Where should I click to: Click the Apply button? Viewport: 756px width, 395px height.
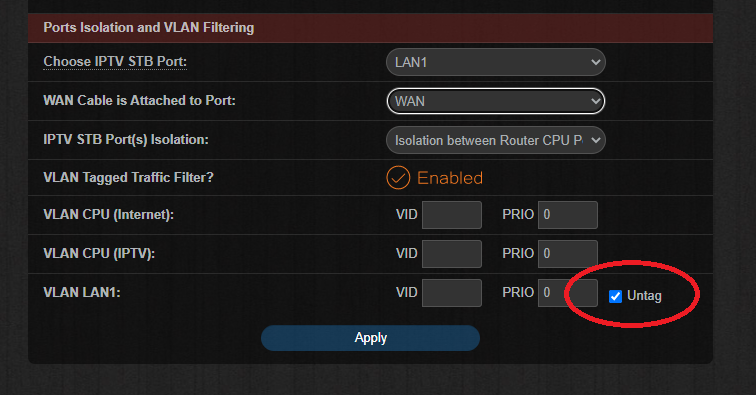[370, 338]
